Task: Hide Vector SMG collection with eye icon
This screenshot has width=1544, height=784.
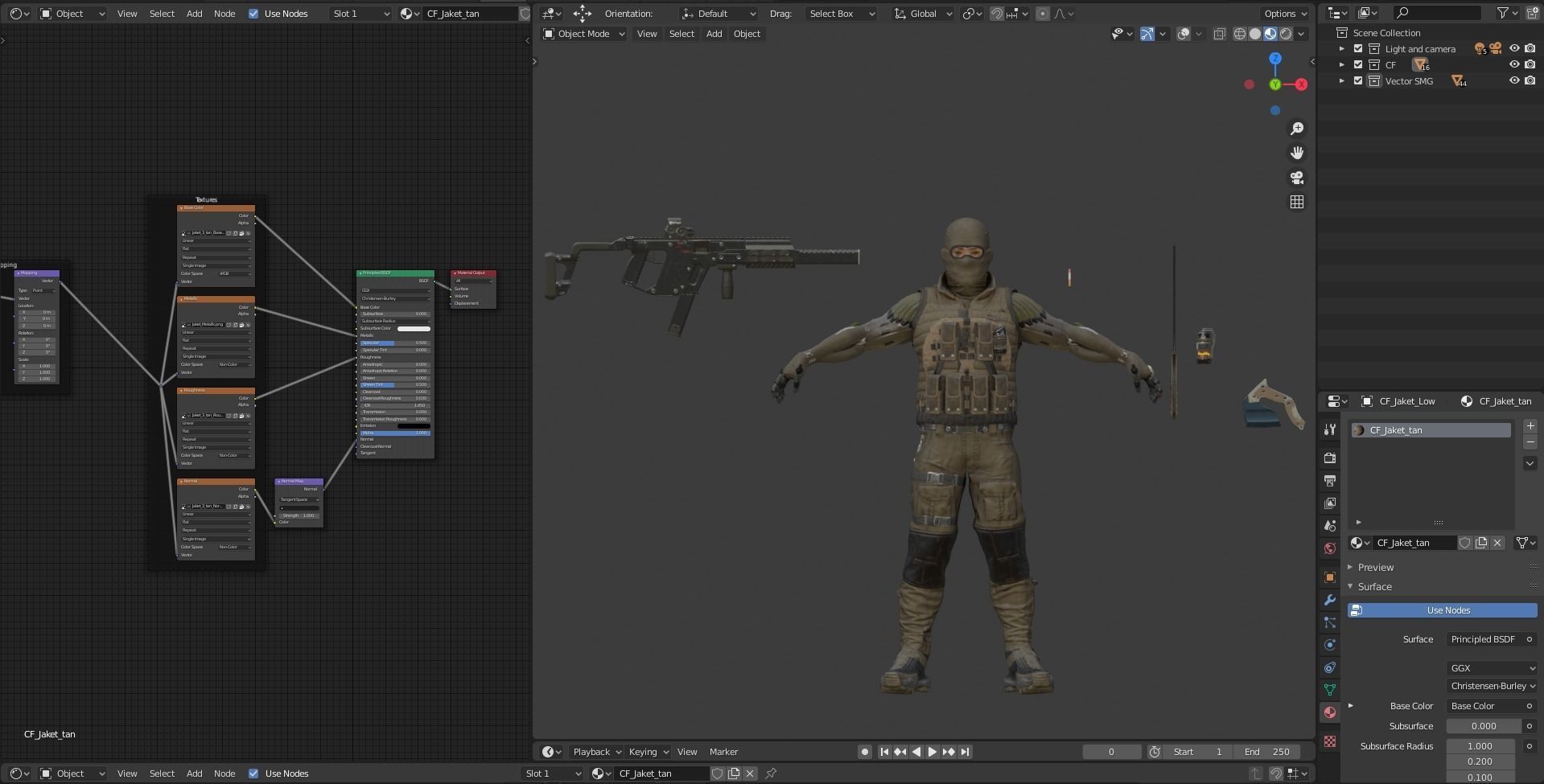Action: [x=1514, y=81]
